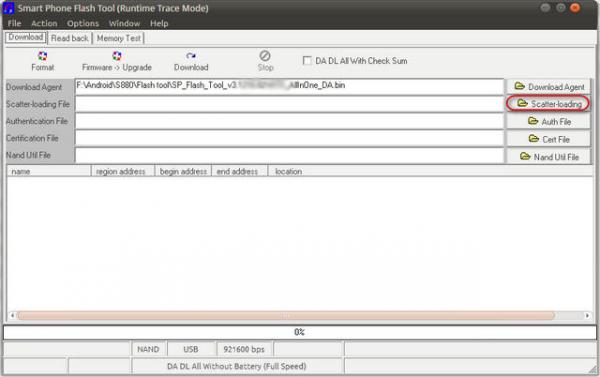Click the Download arrow toolbar icon
This screenshot has height=377, width=600.
click(191, 56)
